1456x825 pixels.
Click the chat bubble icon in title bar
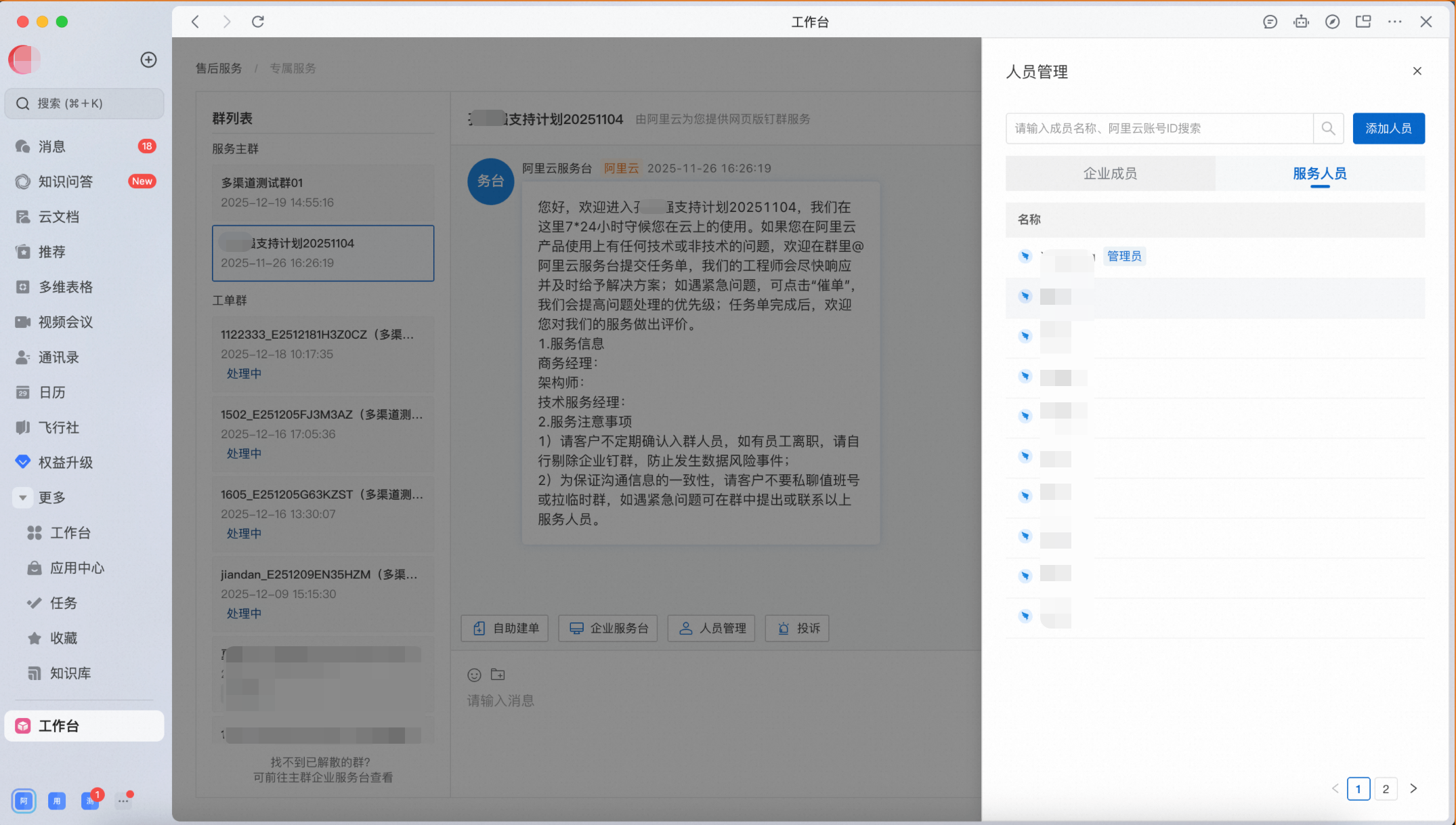pyautogui.click(x=1270, y=22)
